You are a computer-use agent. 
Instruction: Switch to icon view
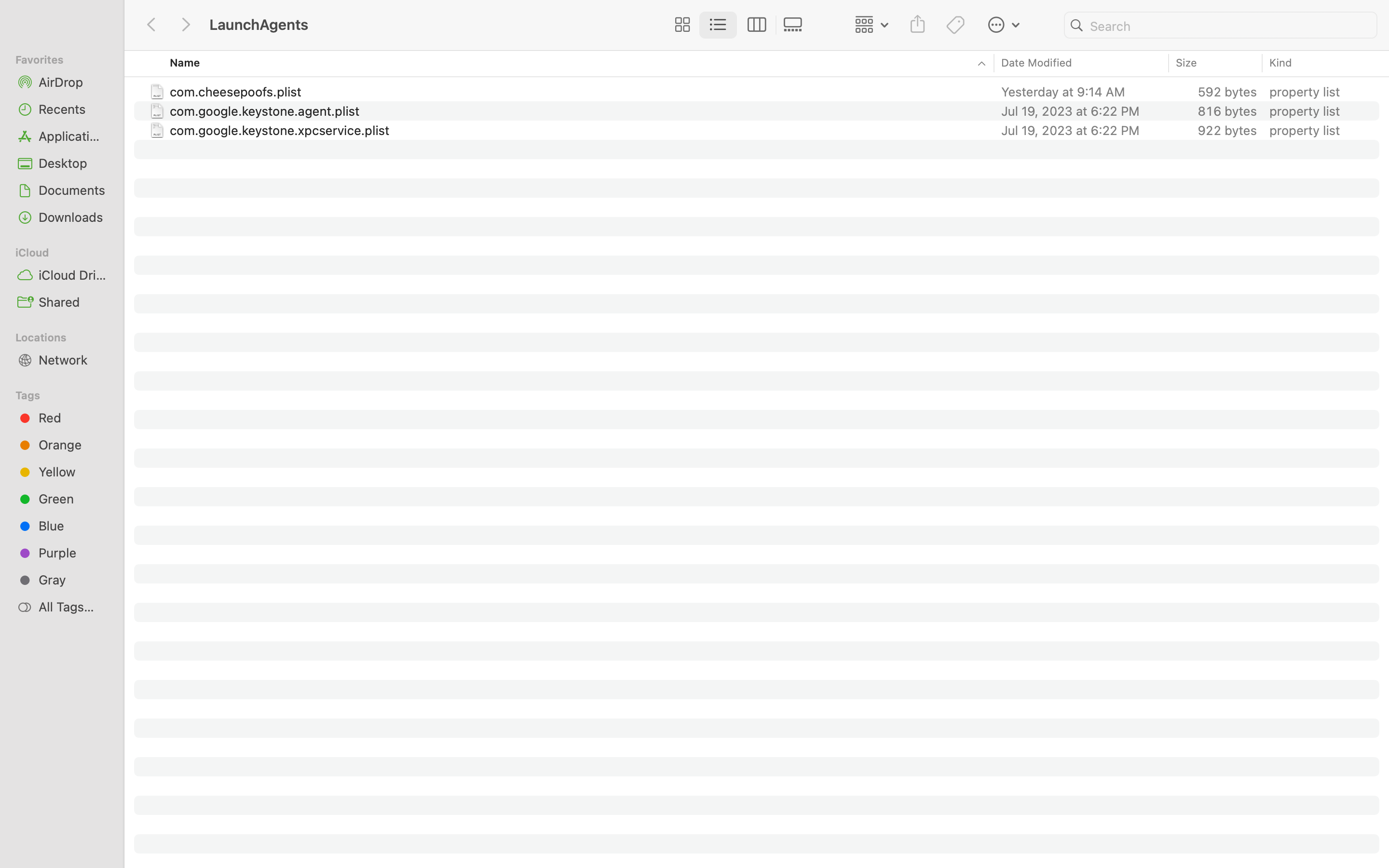682,25
